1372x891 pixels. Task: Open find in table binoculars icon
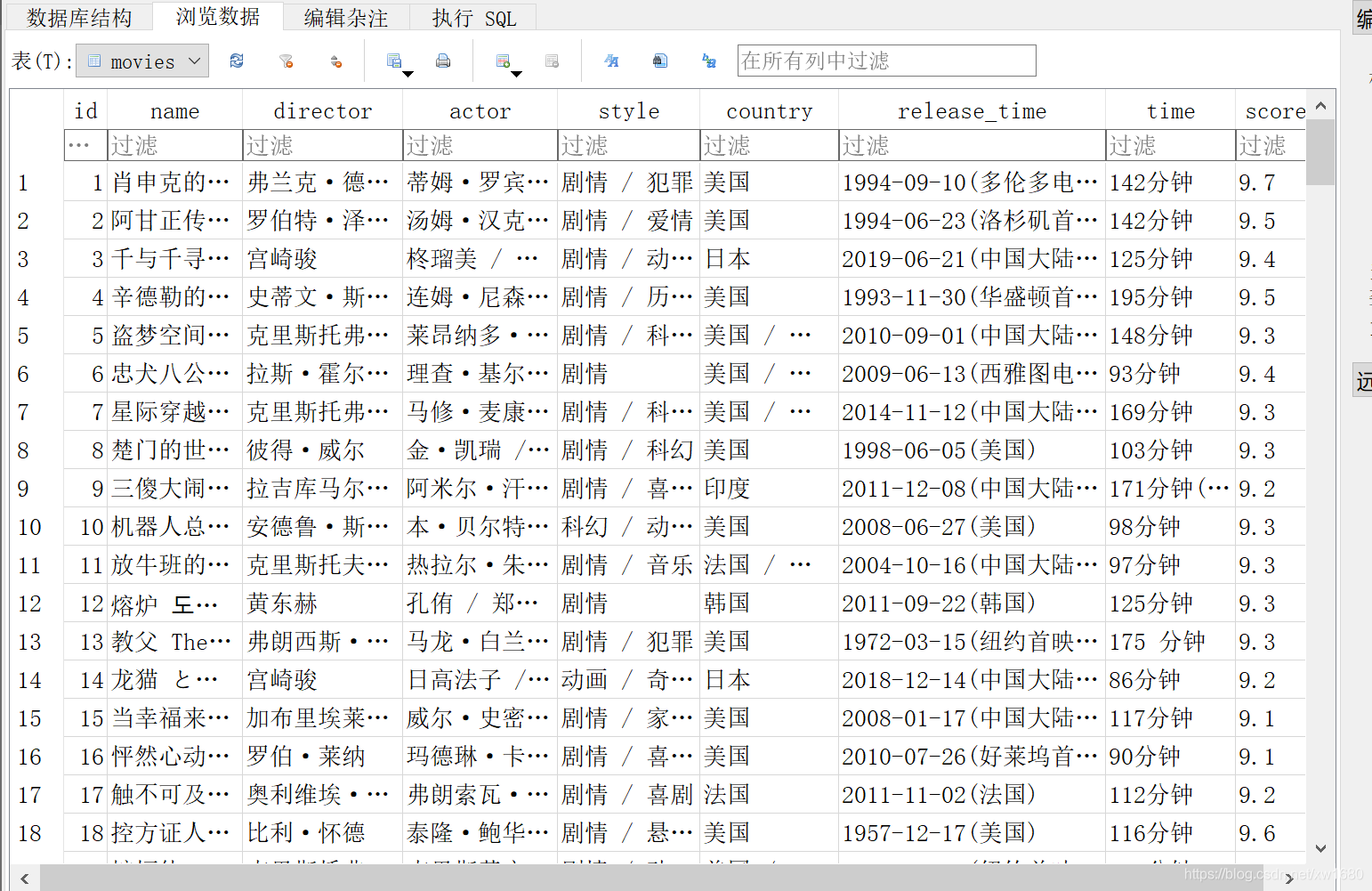(x=659, y=61)
